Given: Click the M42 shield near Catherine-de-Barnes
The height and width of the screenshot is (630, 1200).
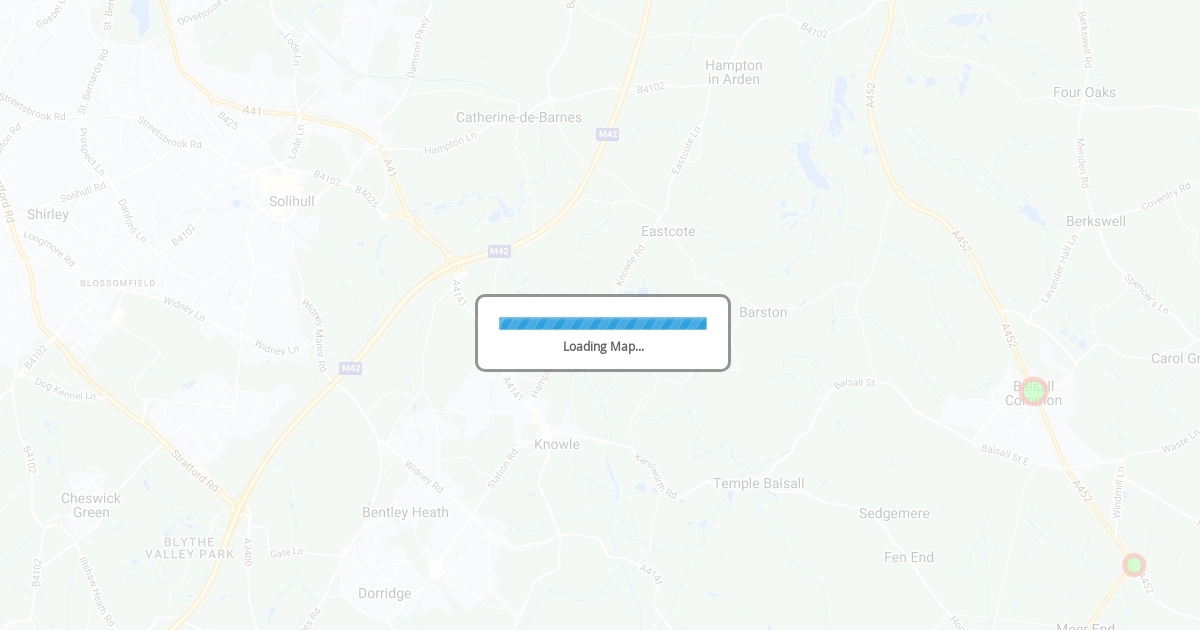Looking at the screenshot, I should click(x=607, y=134).
